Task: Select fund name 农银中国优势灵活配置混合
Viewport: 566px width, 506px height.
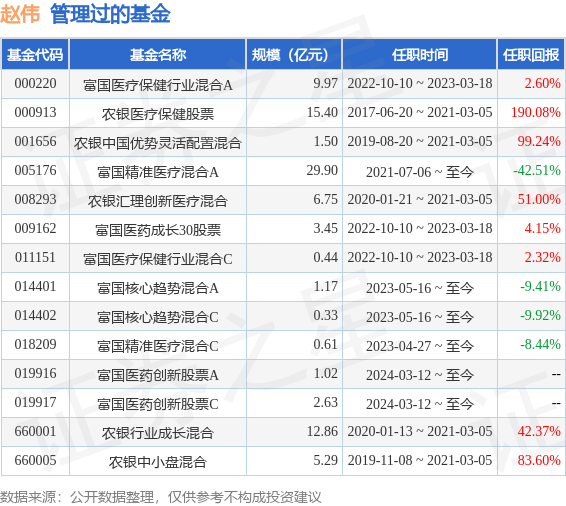Action: [x=158, y=143]
